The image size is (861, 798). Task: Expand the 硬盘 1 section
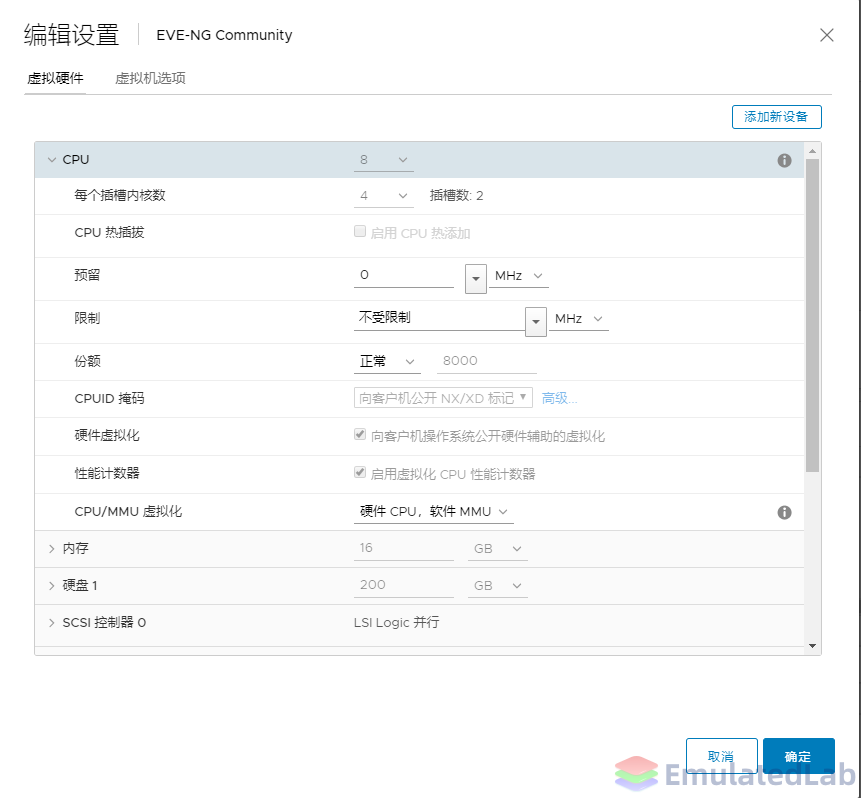52,585
